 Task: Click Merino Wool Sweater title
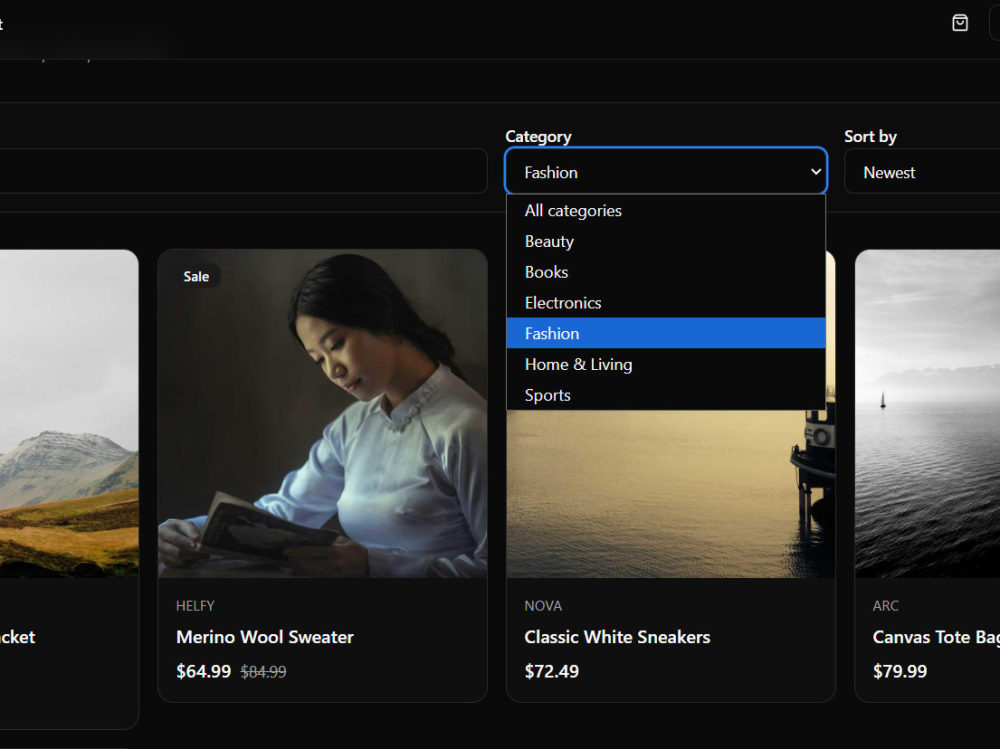pos(265,637)
